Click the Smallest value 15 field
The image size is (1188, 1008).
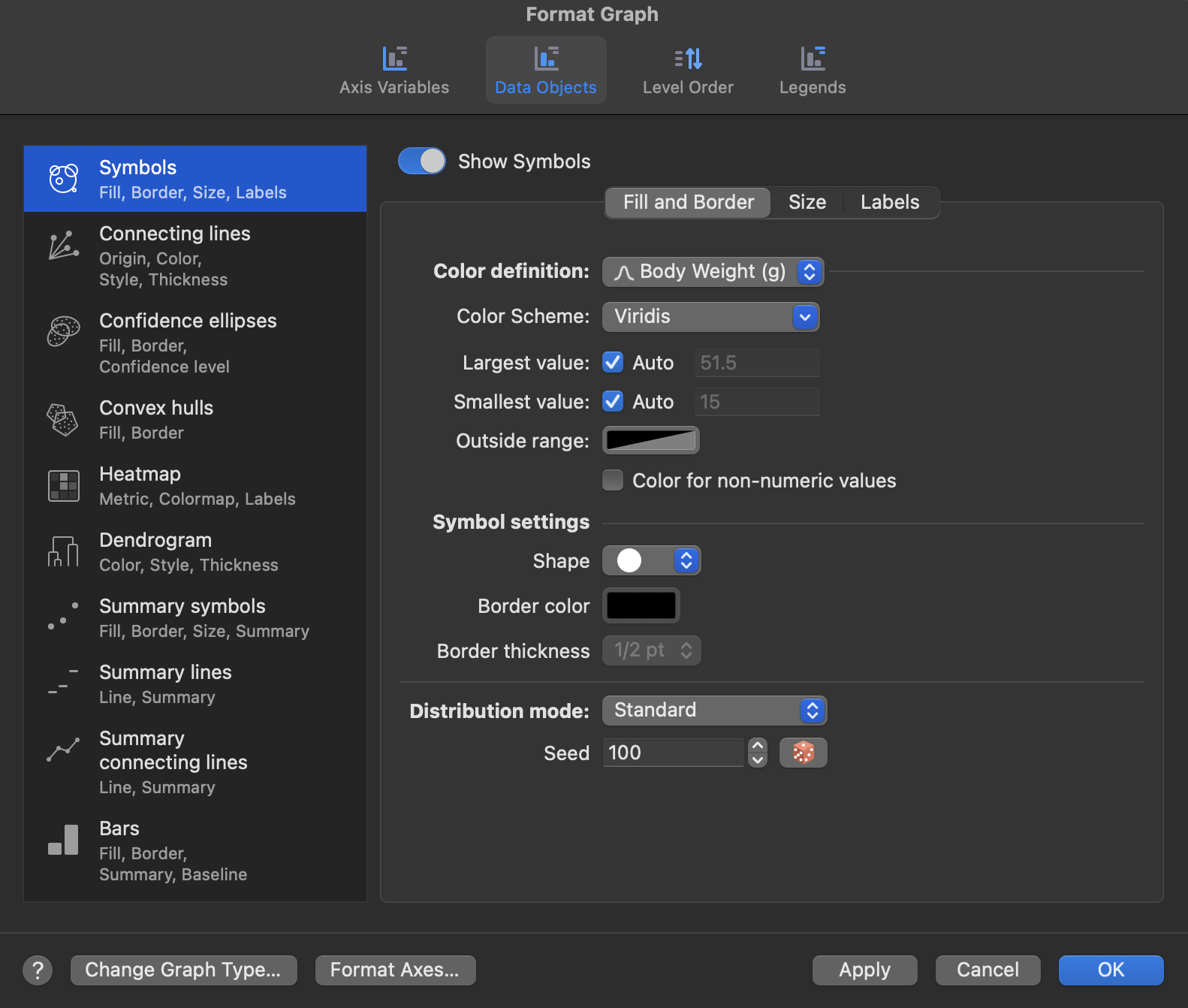point(757,402)
